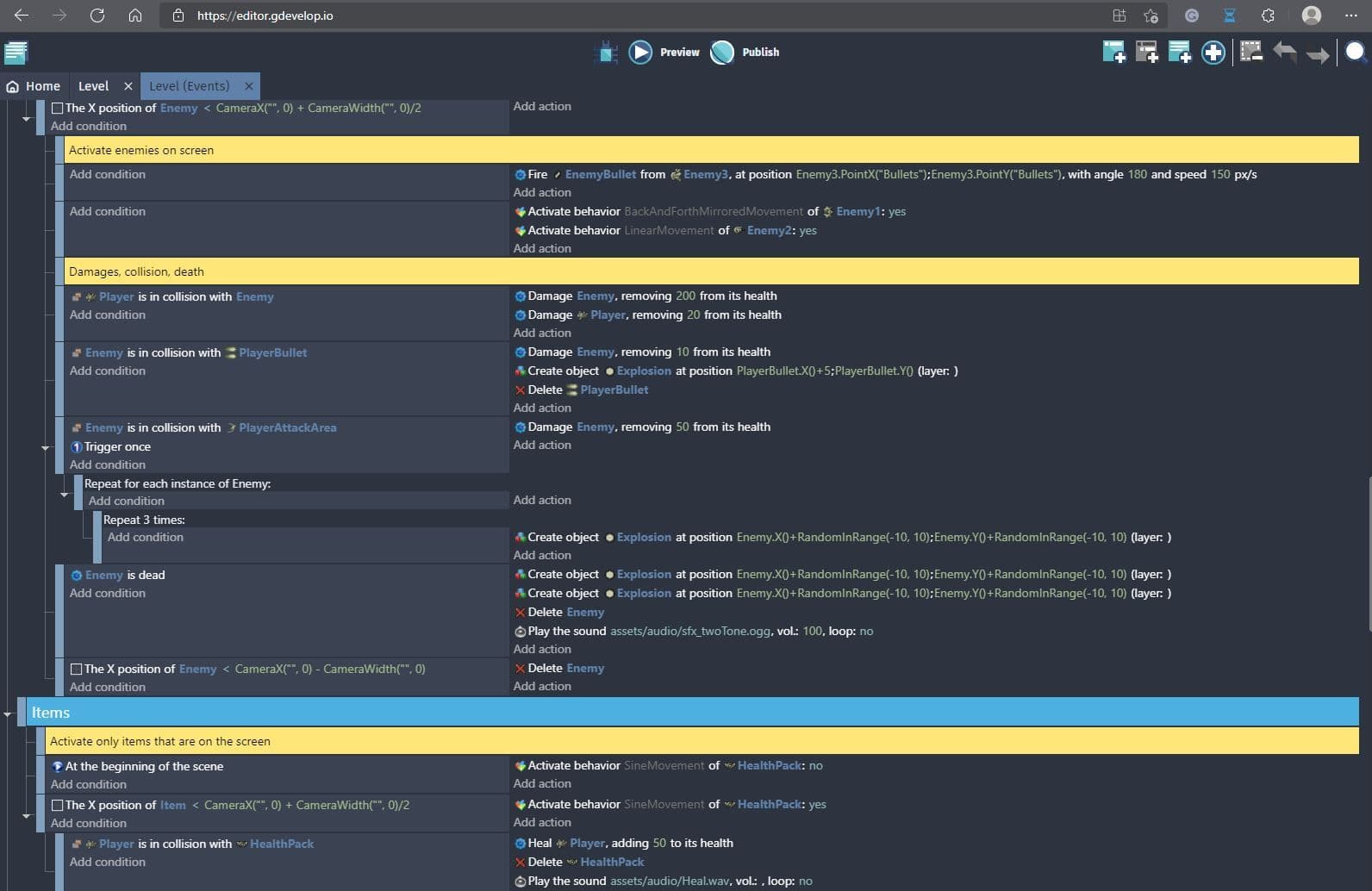Click the Publish button

click(745, 53)
